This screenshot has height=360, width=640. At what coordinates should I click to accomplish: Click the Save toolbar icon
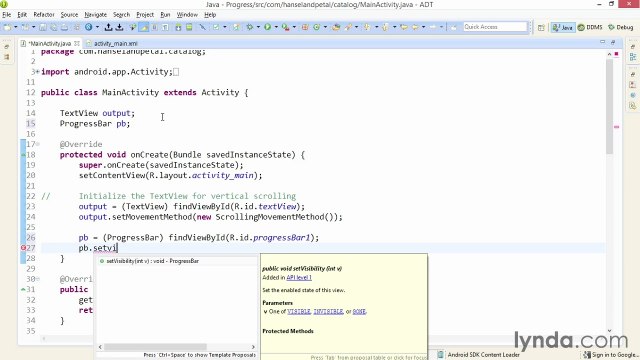coord(42,27)
